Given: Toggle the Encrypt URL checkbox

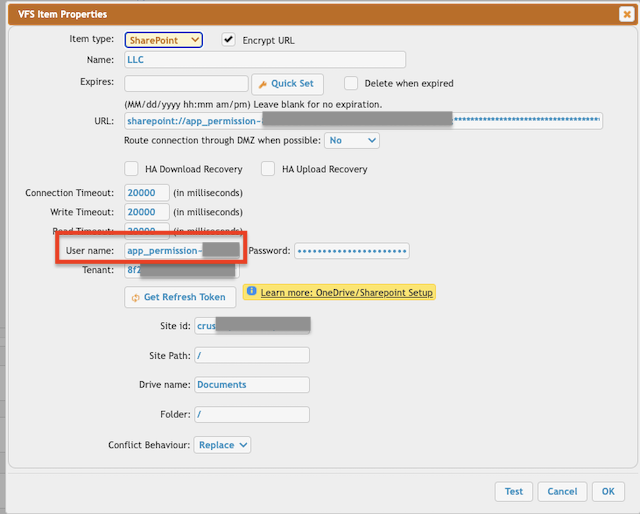Looking at the screenshot, I should [228, 40].
